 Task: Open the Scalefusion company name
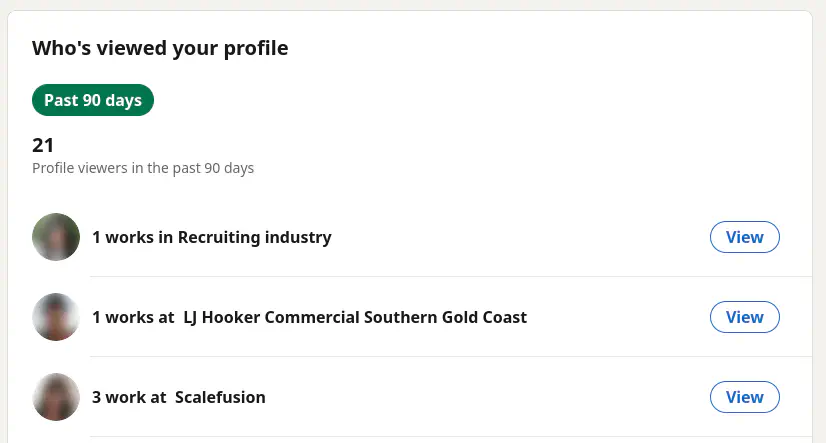tap(220, 397)
